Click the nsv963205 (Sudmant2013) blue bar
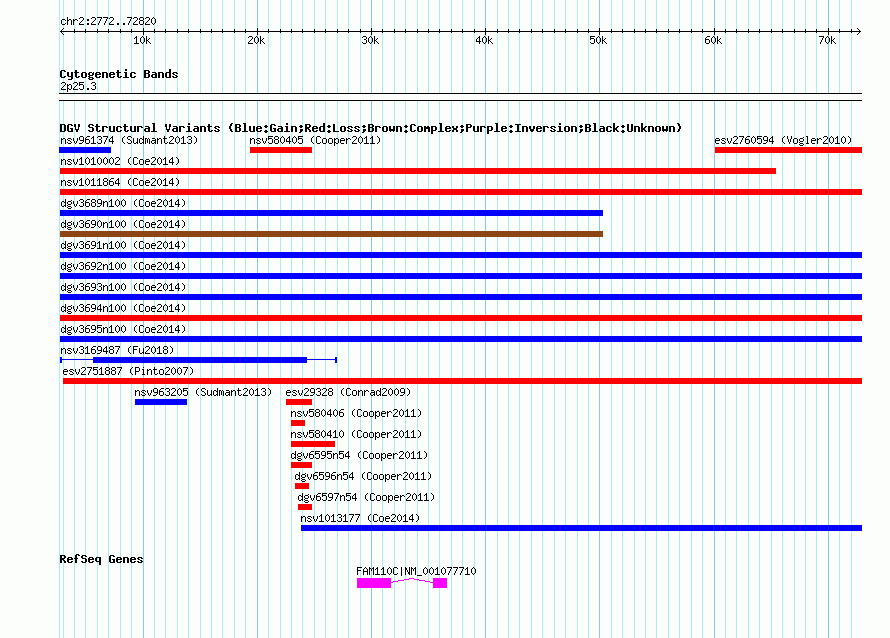Viewport: 890px width, 638px height. pos(161,402)
